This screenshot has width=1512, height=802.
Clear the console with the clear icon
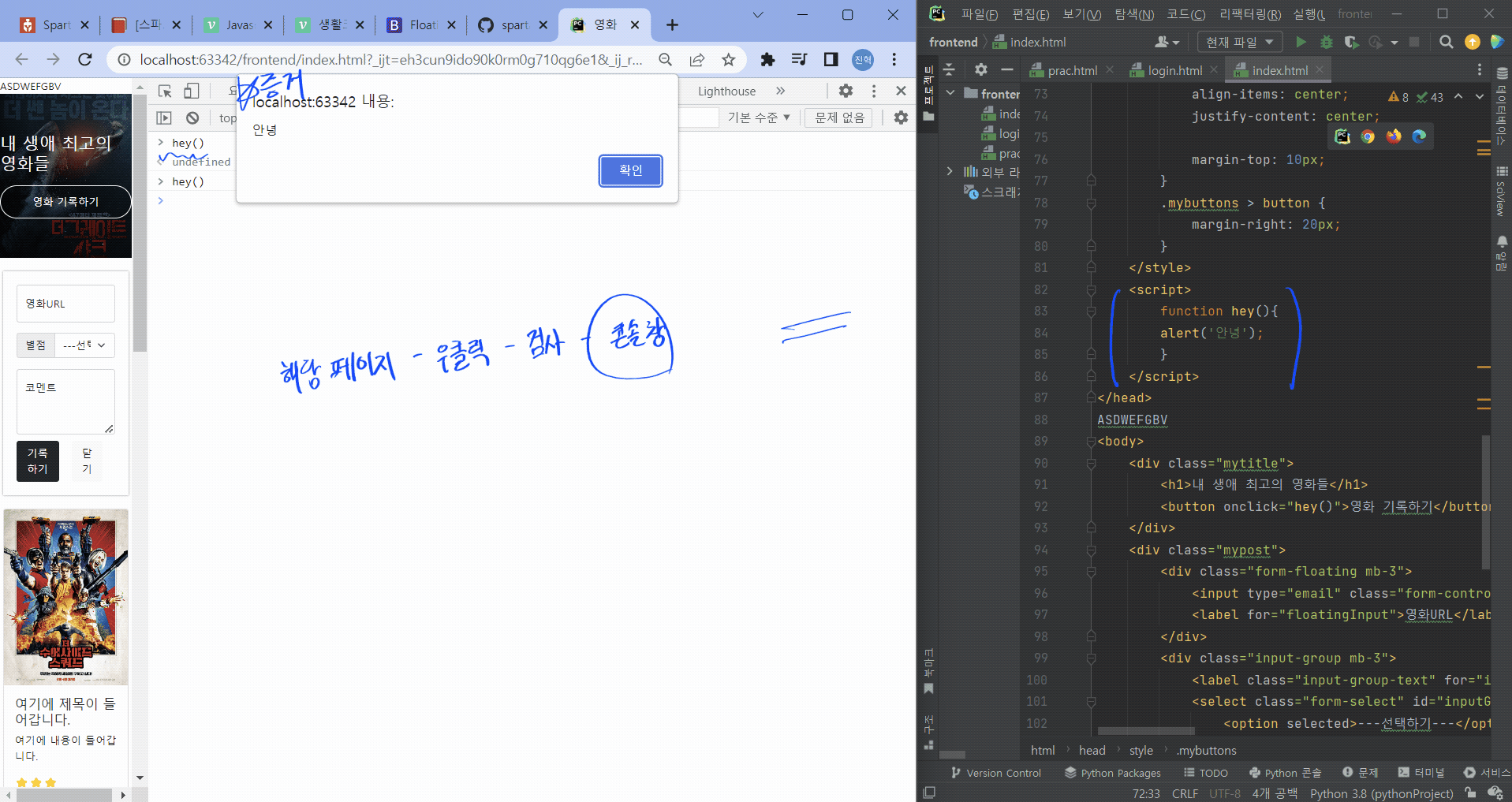192,118
